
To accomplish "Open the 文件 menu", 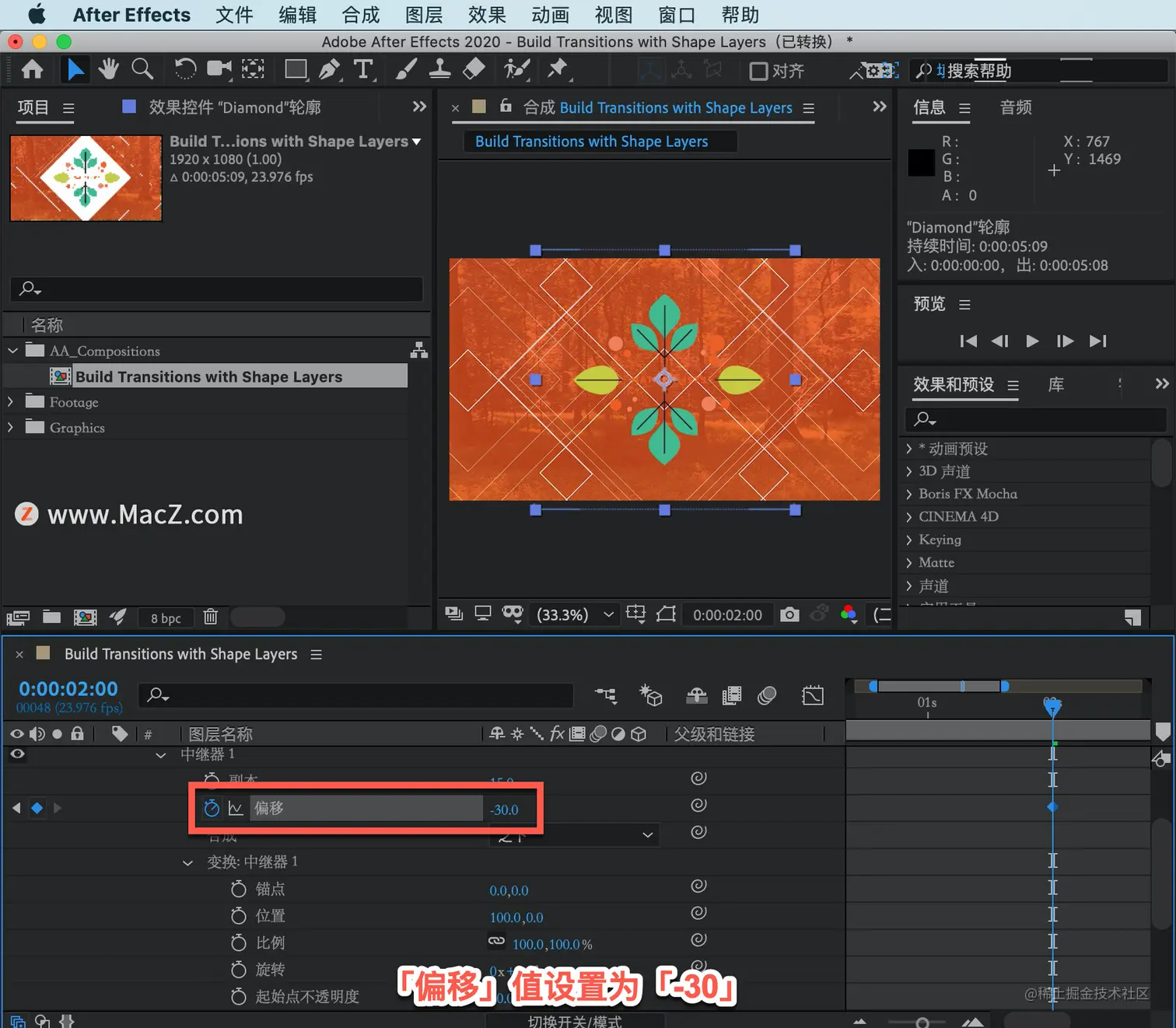I will click(234, 15).
